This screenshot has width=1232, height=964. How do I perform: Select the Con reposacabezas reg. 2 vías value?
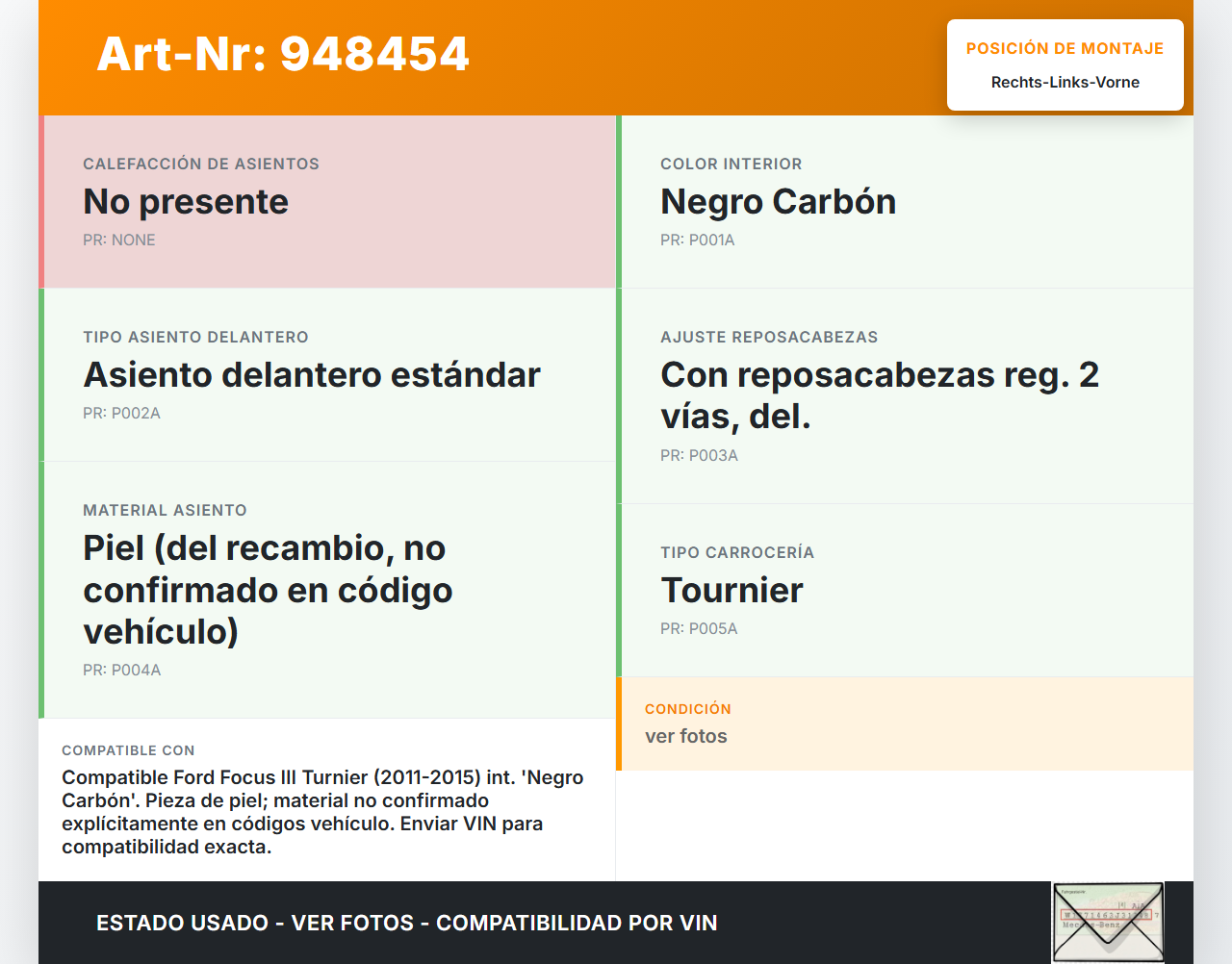[x=880, y=395]
